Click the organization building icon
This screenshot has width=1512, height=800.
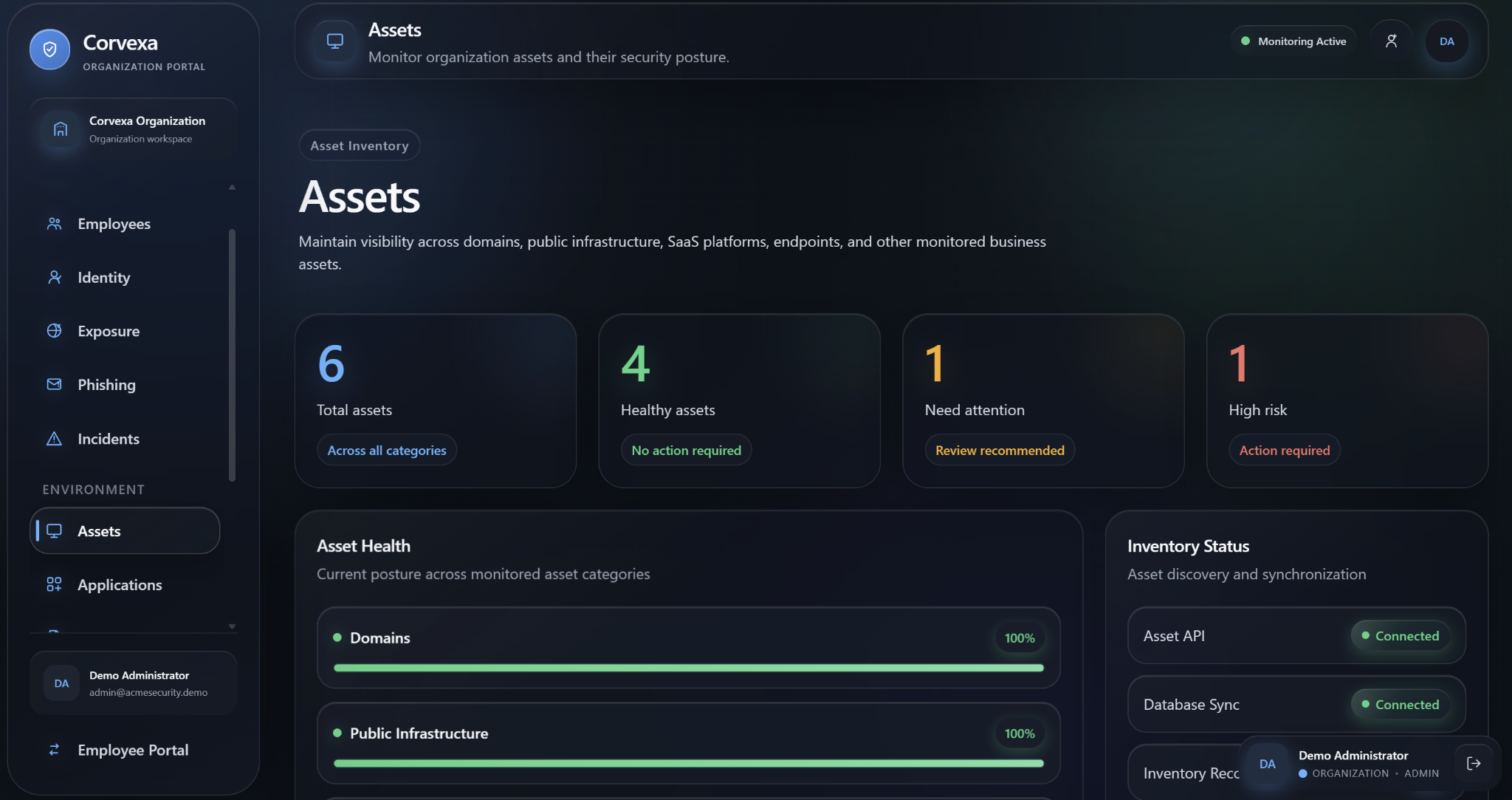click(x=61, y=129)
